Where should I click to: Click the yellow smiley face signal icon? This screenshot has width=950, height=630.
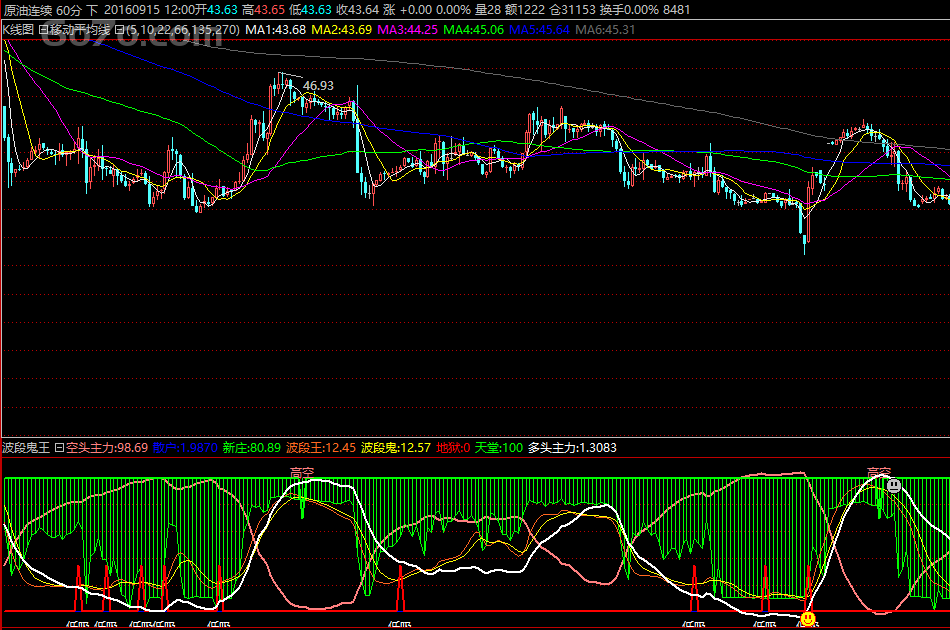coord(807,619)
